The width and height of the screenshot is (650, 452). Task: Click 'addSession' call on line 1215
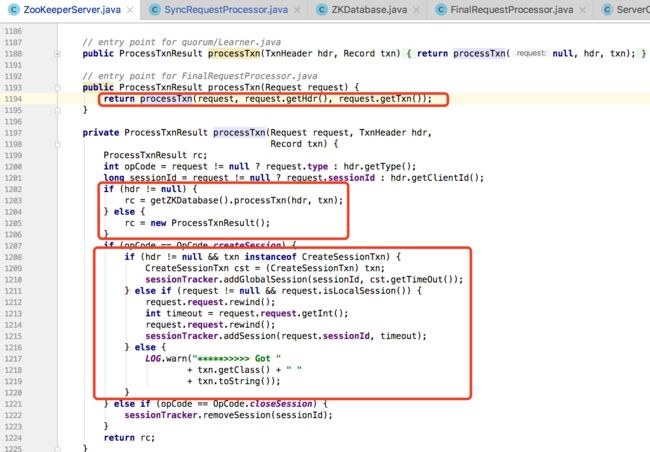coord(249,336)
